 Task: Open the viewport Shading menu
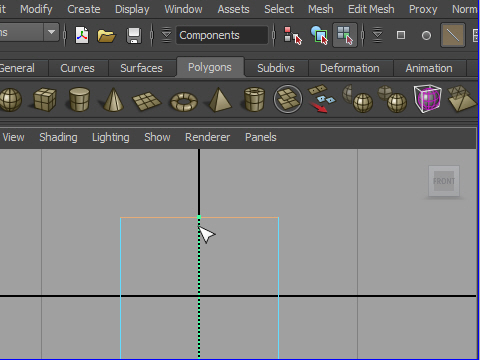(x=58, y=137)
